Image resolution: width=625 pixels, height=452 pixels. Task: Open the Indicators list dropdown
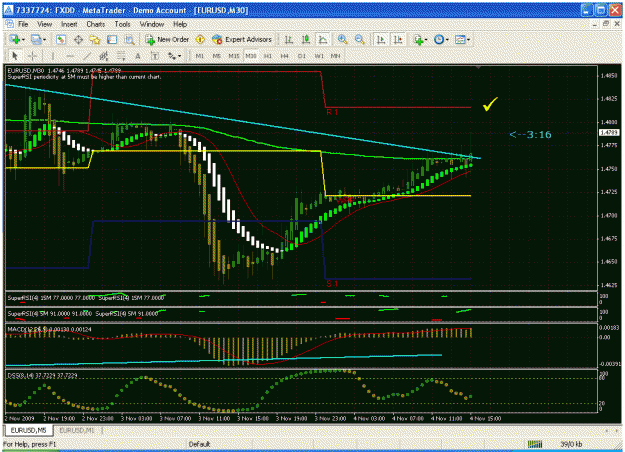pos(421,39)
